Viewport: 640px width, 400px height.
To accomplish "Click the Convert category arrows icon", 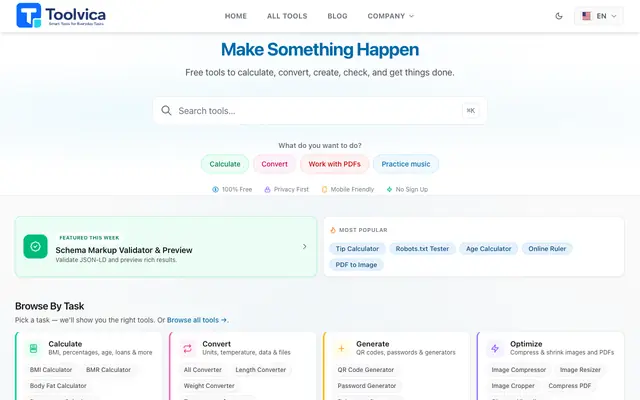I will (187, 348).
